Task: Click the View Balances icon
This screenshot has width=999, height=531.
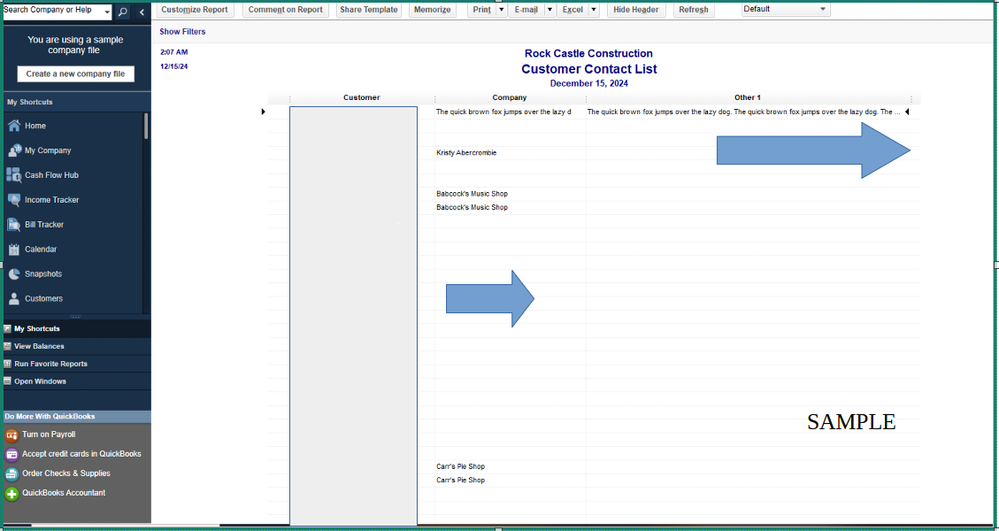Action: tap(8, 346)
